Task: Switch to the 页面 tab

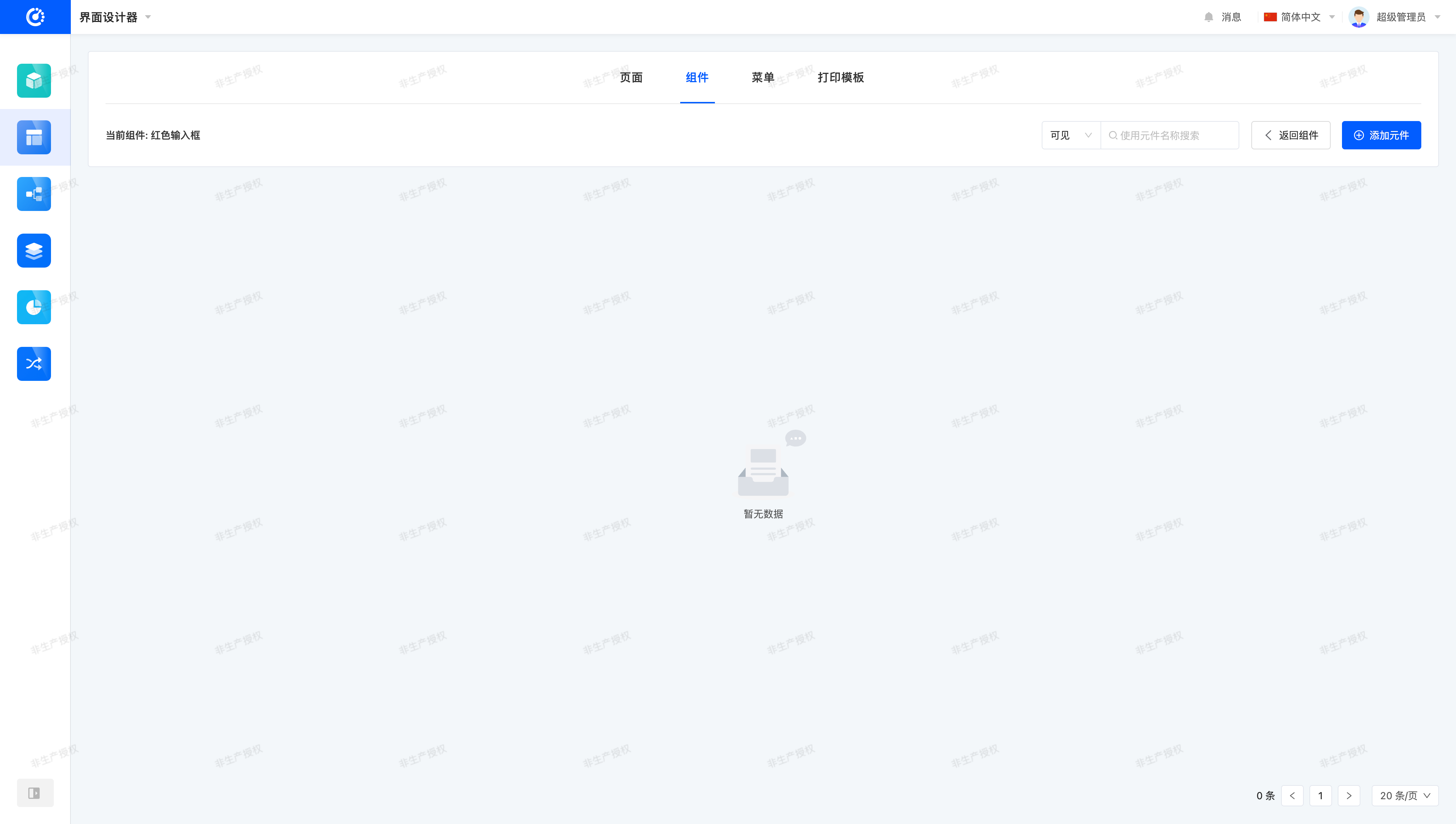Action: [x=631, y=78]
